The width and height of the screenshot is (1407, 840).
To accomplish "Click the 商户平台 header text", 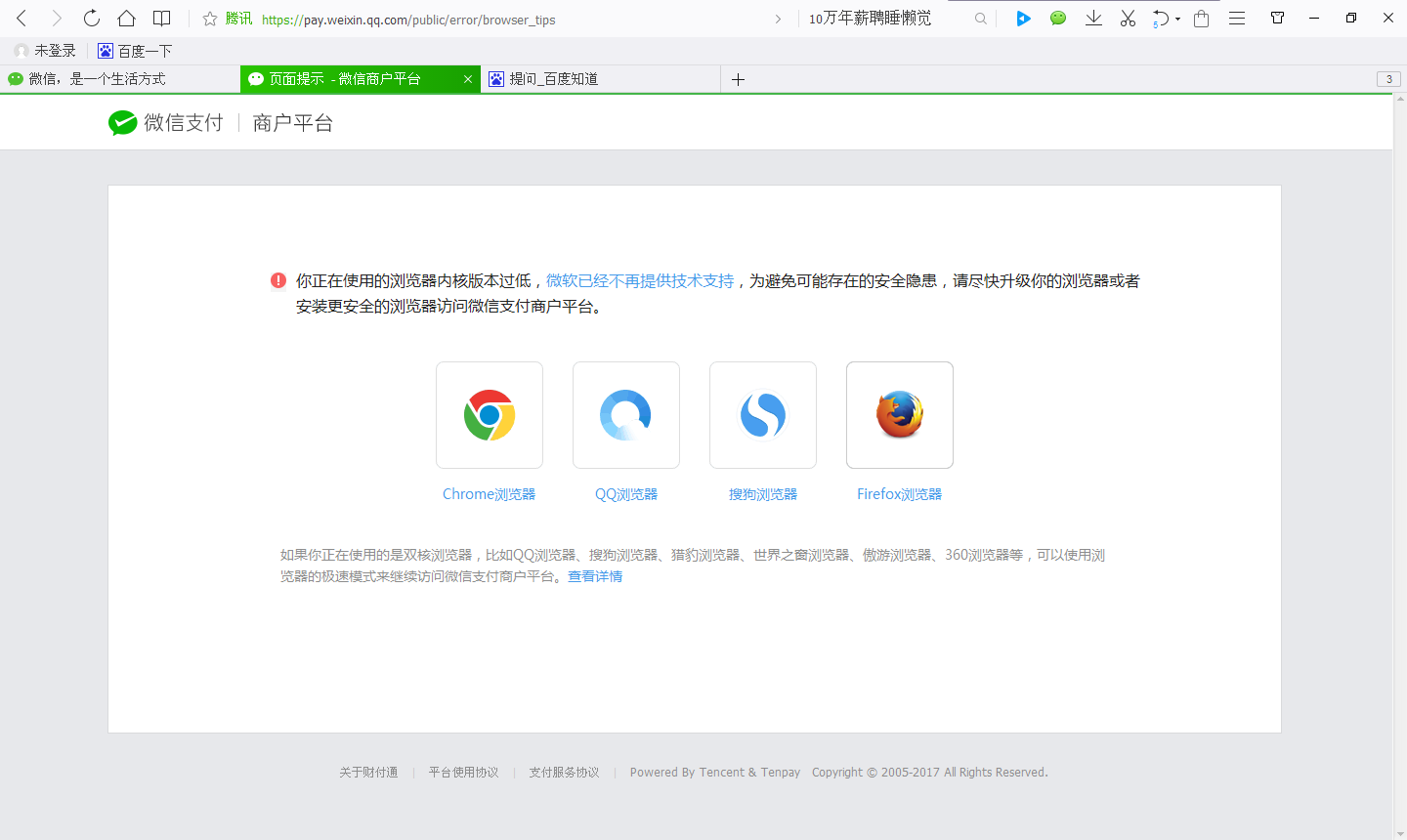I will pyautogui.click(x=293, y=123).
